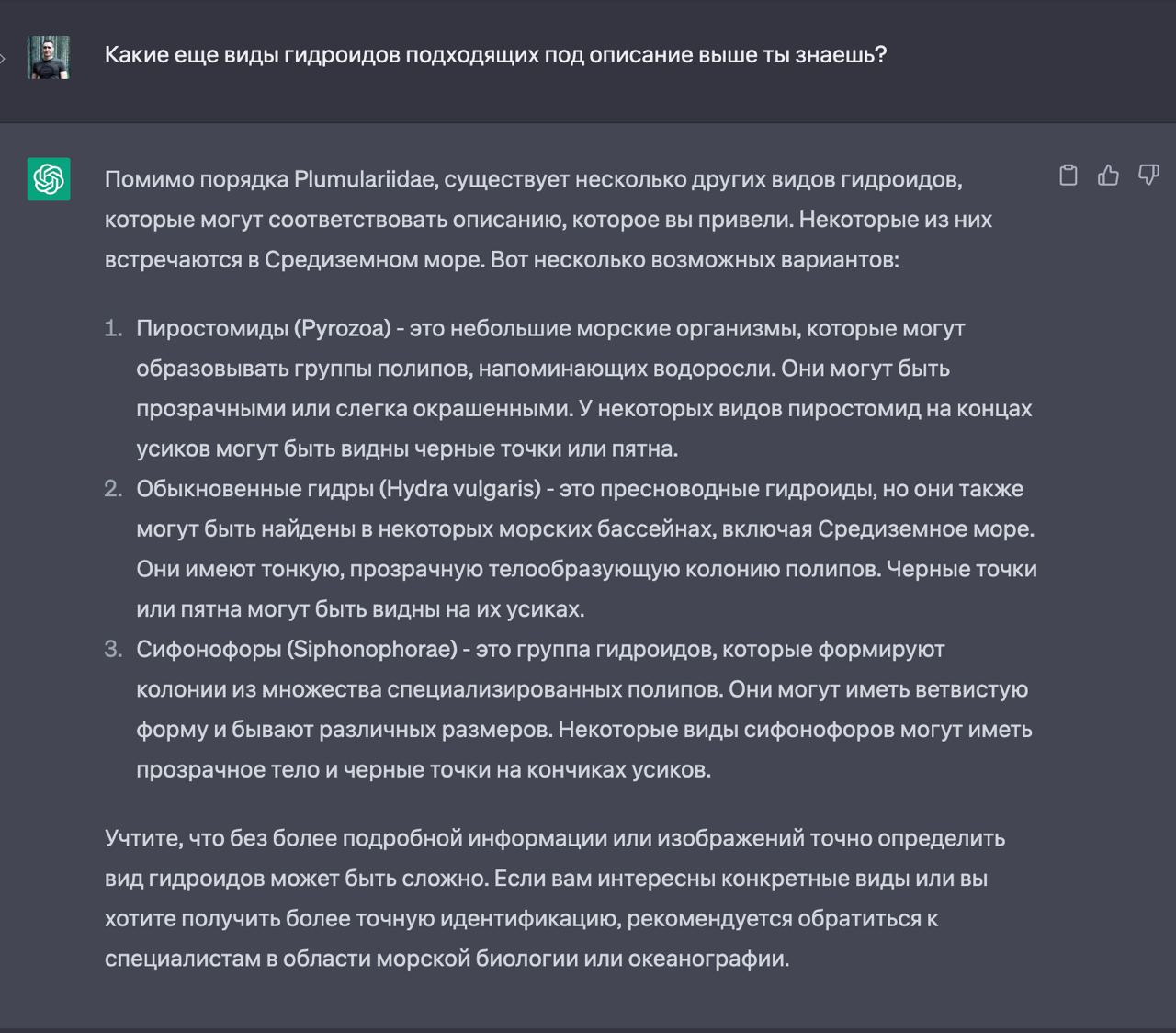The image size is (1176, 1033).
Task: Click Siphonophorae in the third item
Action: (x=372, y=649)
